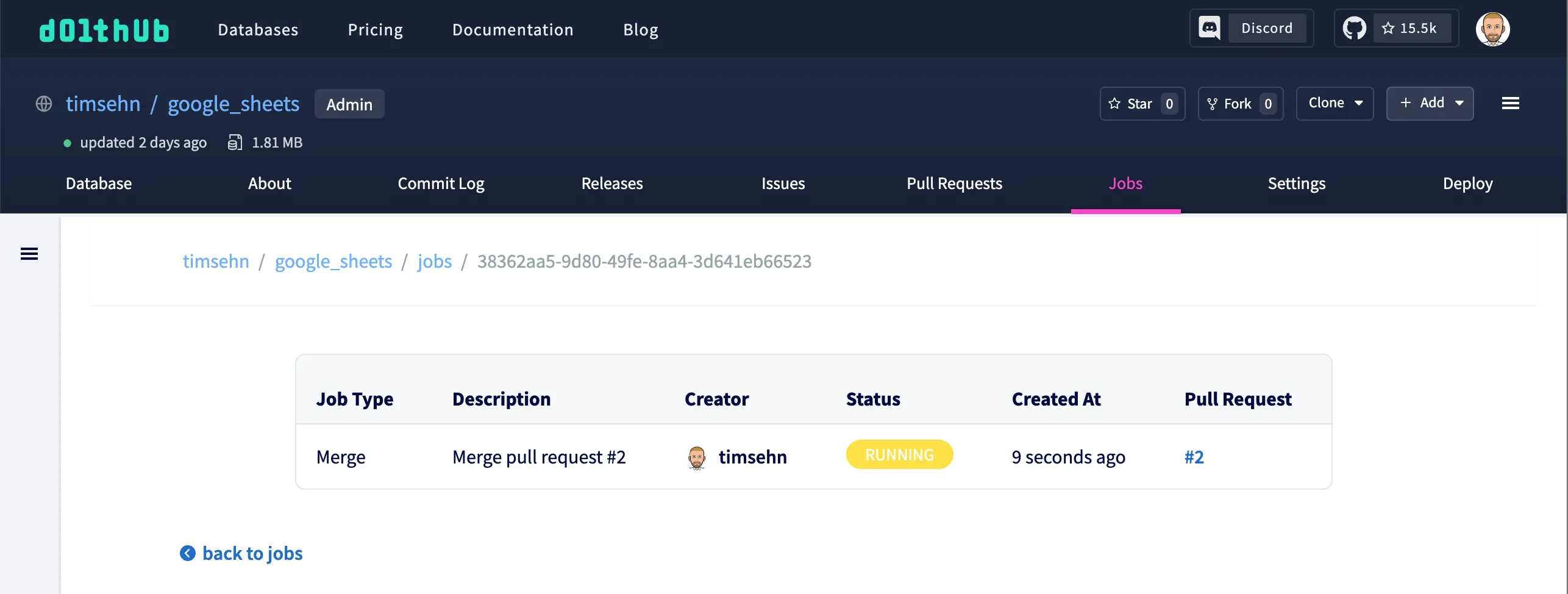The width and height of the screenshot is (1568, 594).
Task: Toggle the left sidebar hamburger menu
Action: click(x=29, y=254)
